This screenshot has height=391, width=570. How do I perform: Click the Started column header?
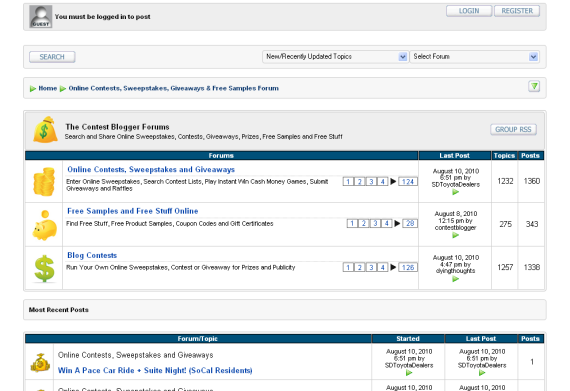(x=408, y=339)
